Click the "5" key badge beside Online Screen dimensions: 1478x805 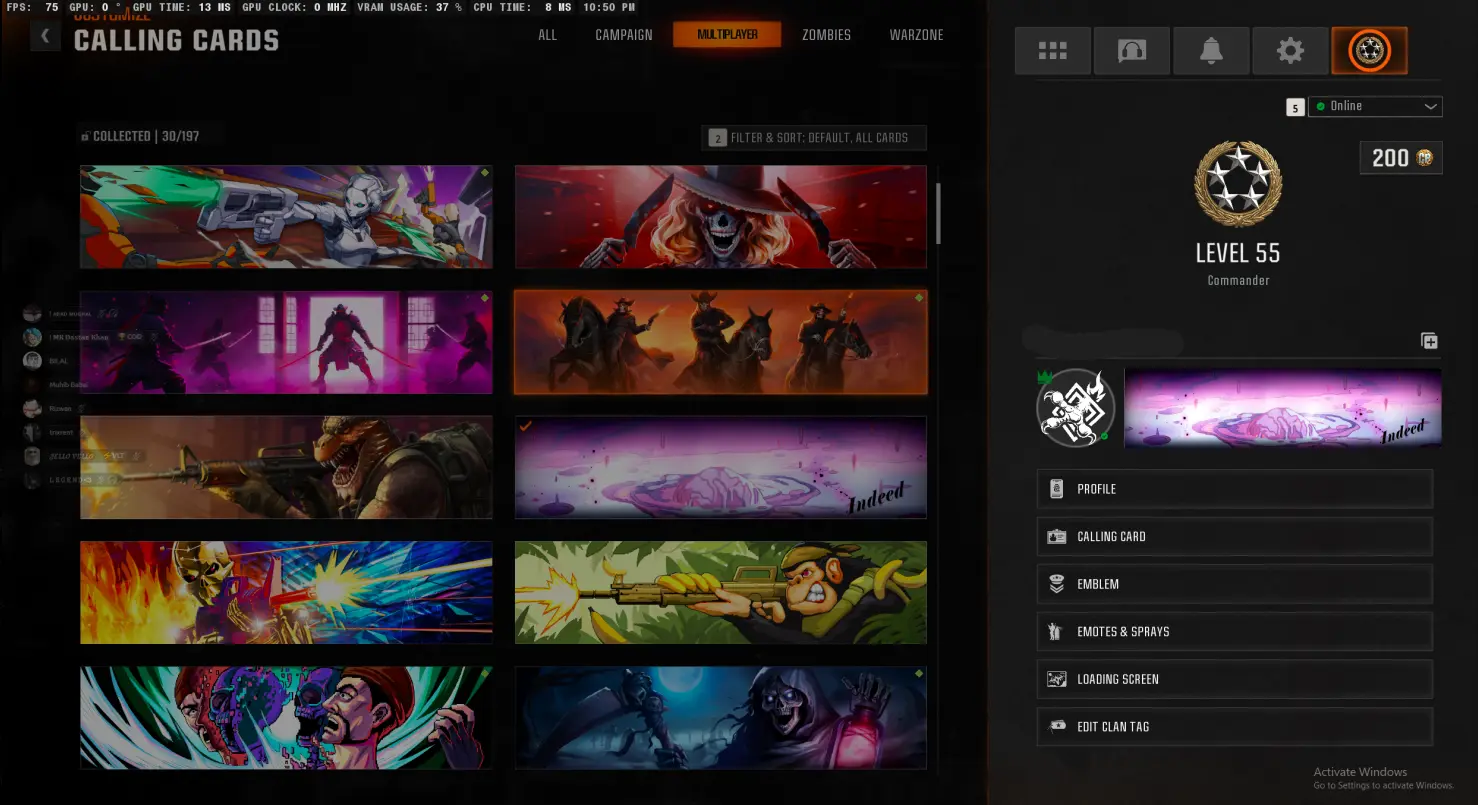pos(1295,107)
